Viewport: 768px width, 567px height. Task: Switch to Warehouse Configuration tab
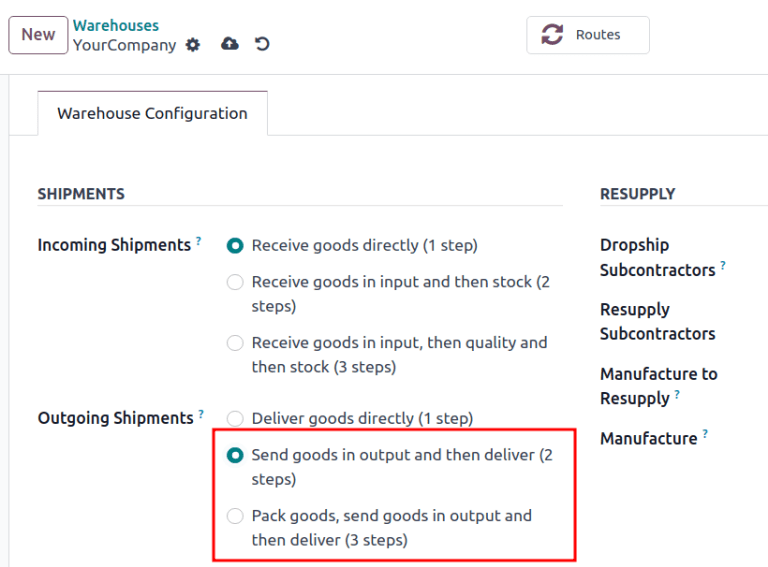click(152, 113)
